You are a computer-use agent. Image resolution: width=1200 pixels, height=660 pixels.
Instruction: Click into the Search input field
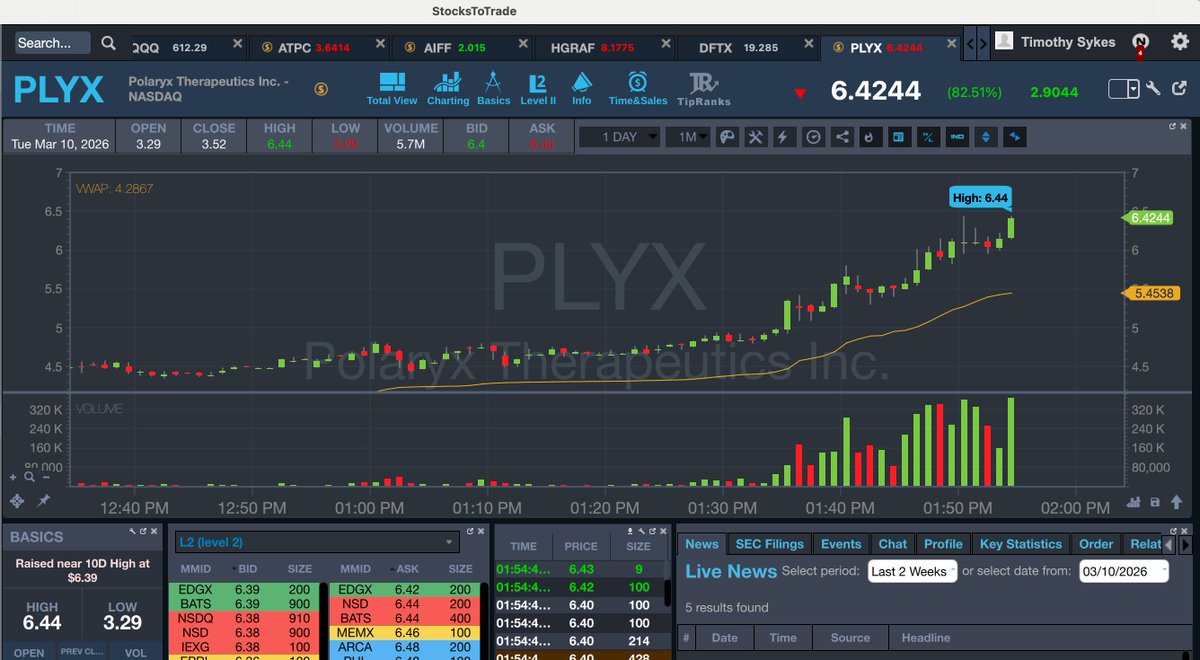click(x=52, y=43)
